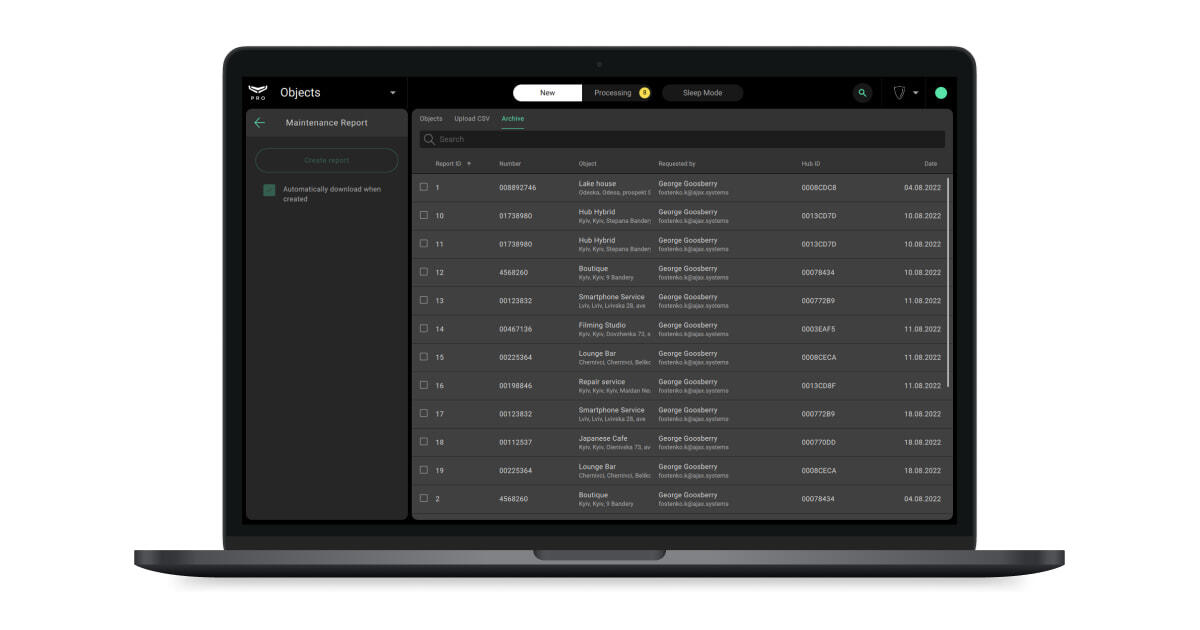Click the shield company icon

899,93
